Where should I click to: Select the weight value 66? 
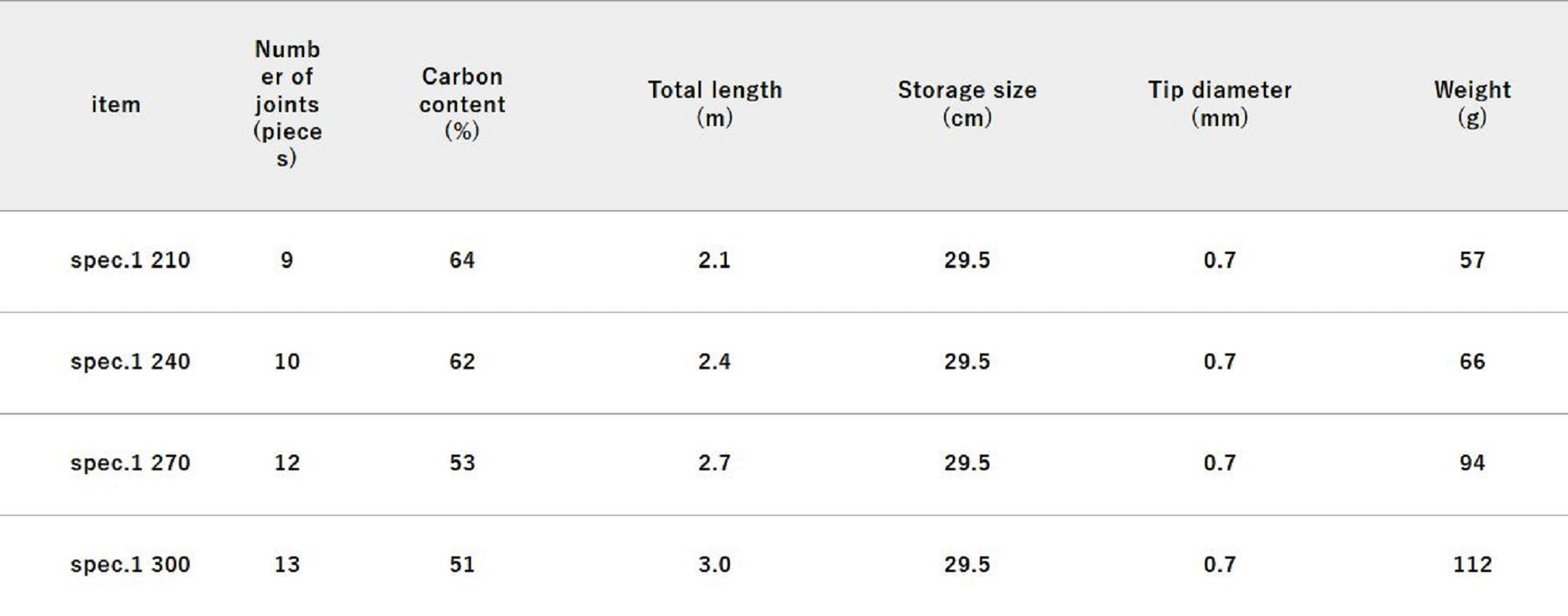1472,361
